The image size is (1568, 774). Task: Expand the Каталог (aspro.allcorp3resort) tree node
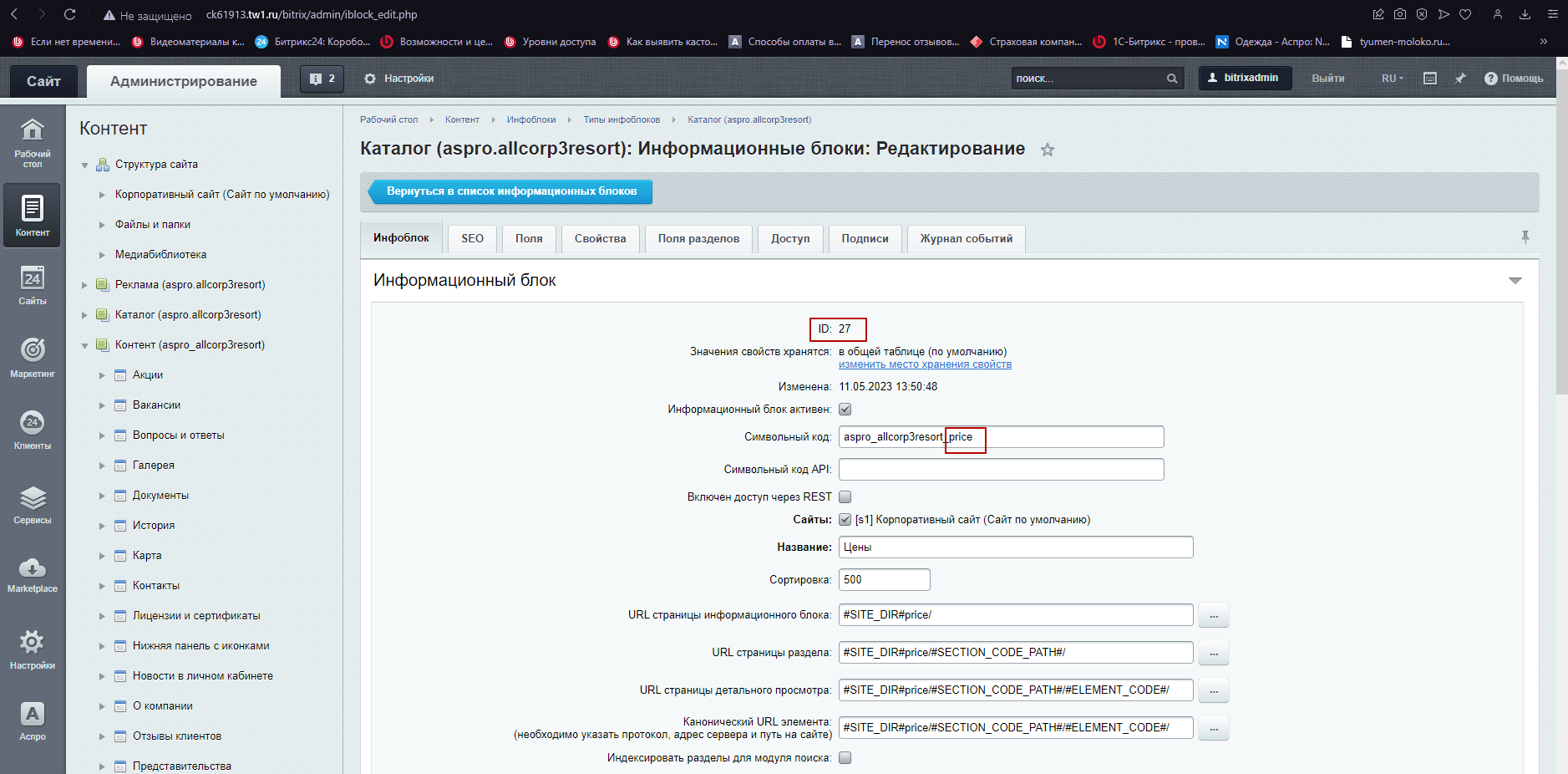[84, 315]
